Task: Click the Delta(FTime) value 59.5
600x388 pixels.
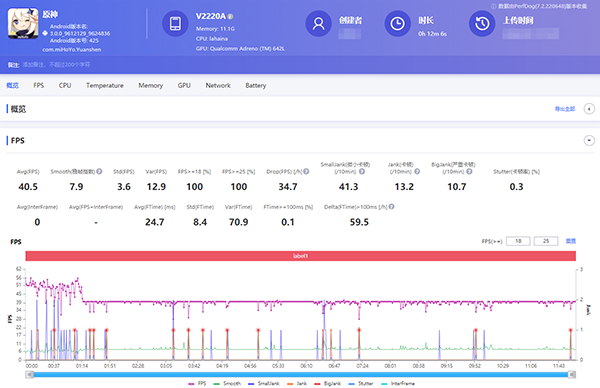Action: (359, 222)
